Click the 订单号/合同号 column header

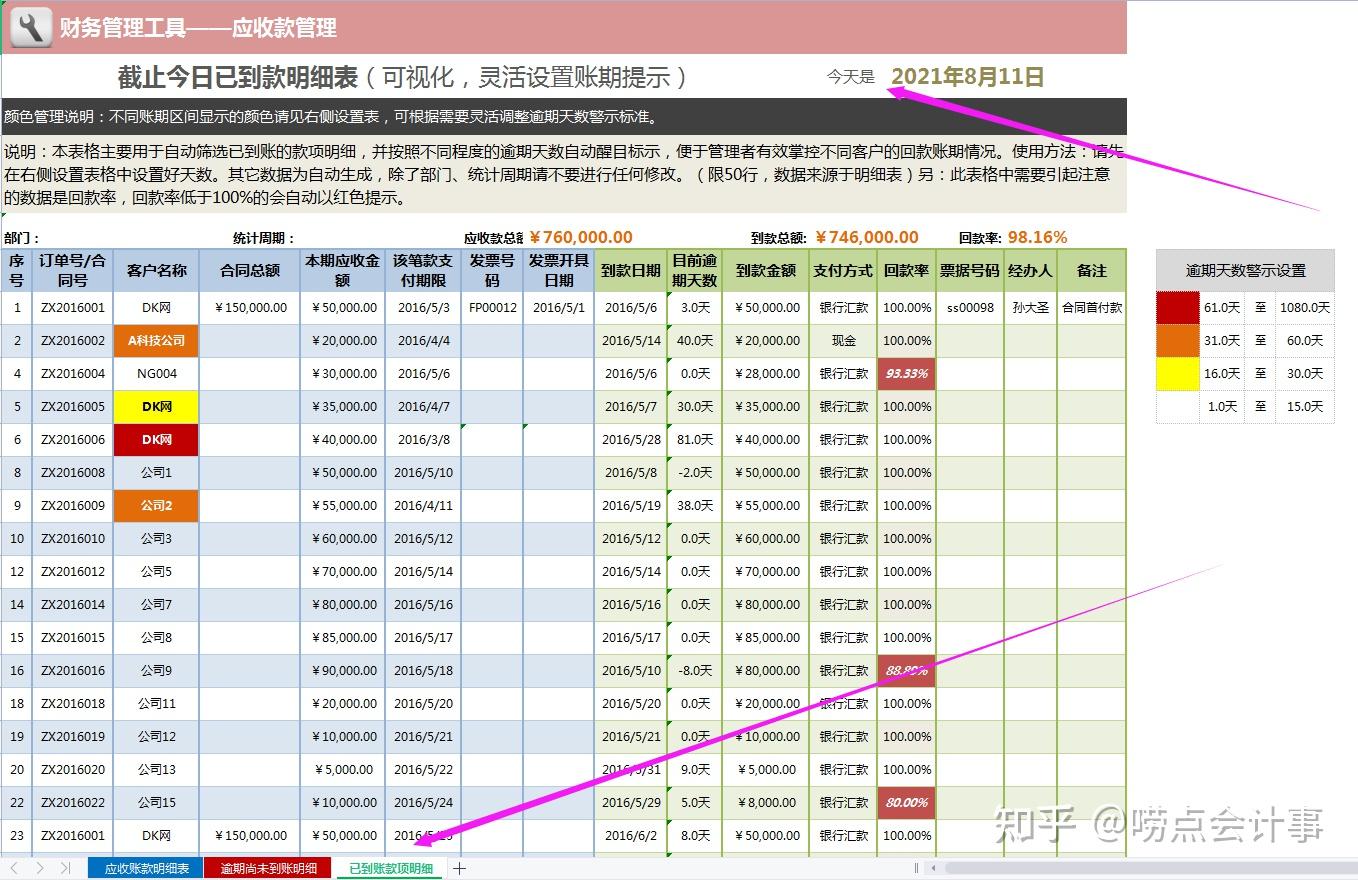[73, 270]
